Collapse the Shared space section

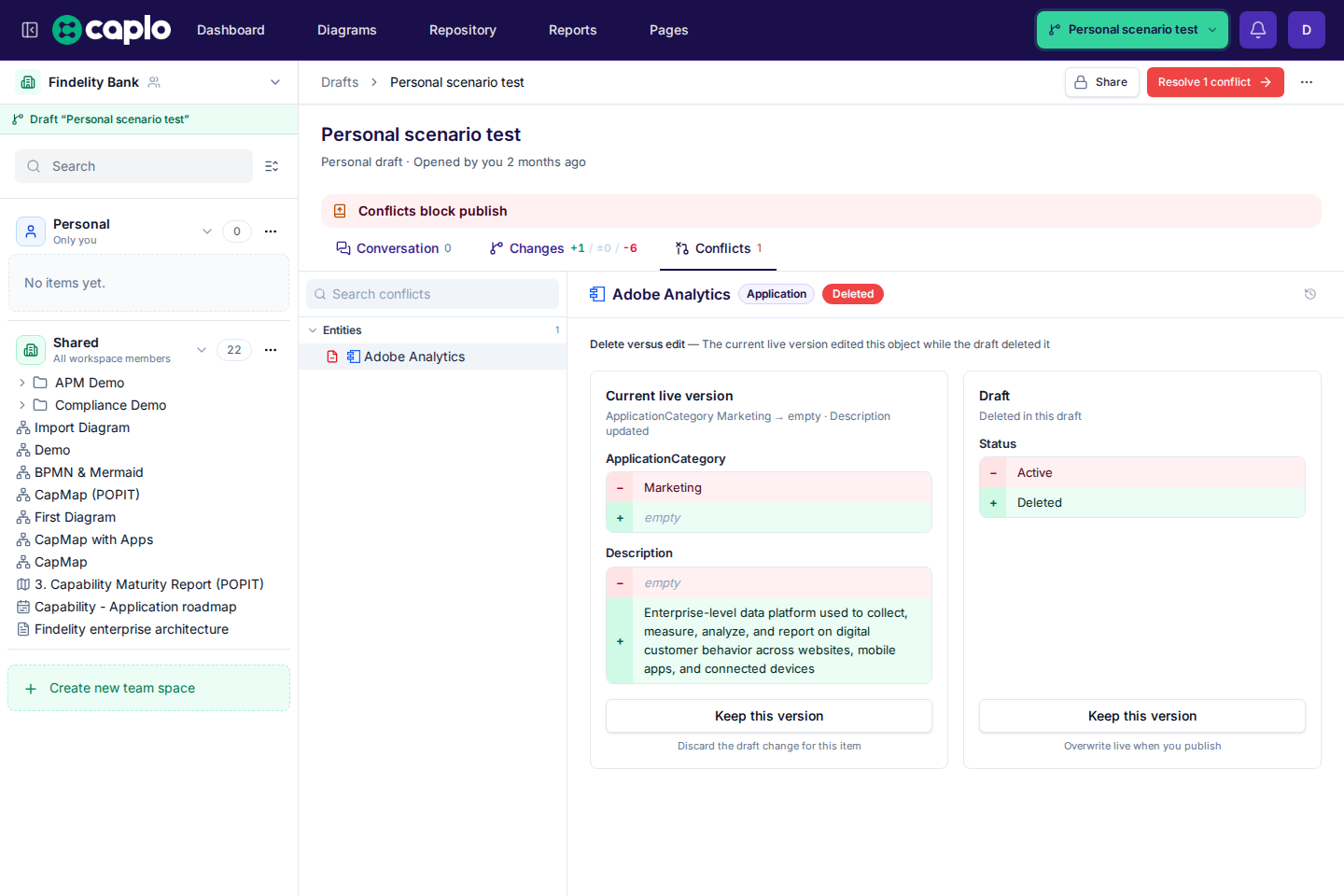[202, 350]
